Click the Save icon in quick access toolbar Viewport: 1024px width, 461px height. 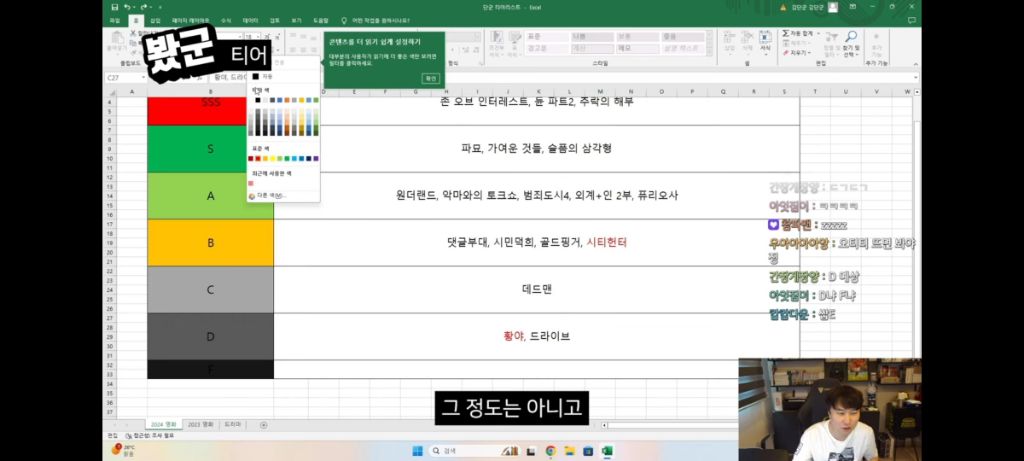114,7
